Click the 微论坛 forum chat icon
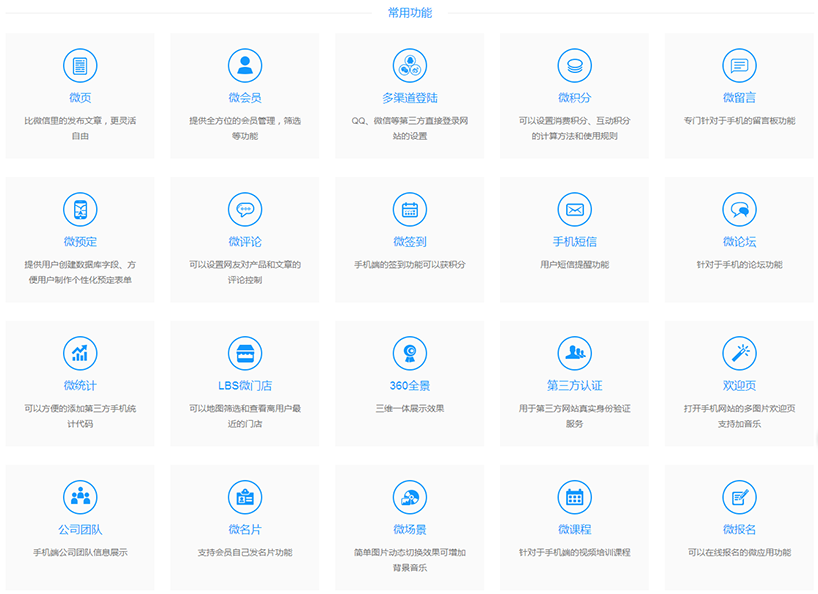 pyautogui.click(x=739, y=210)
